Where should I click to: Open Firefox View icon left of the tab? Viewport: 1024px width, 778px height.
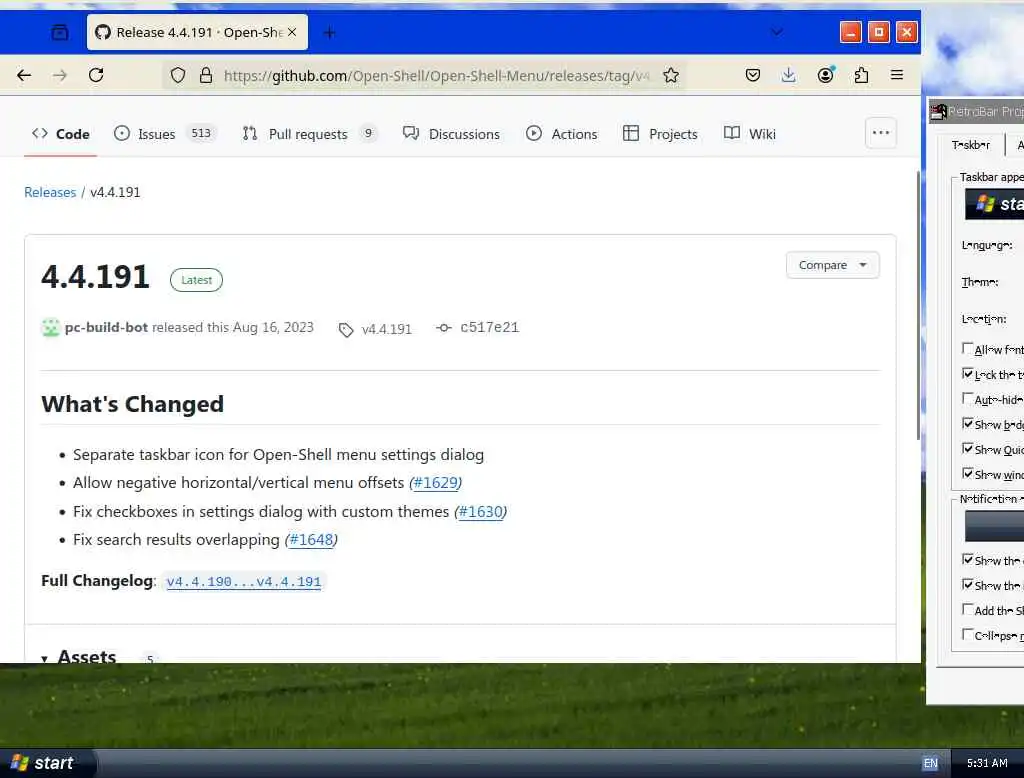click(x=59, y=32)
